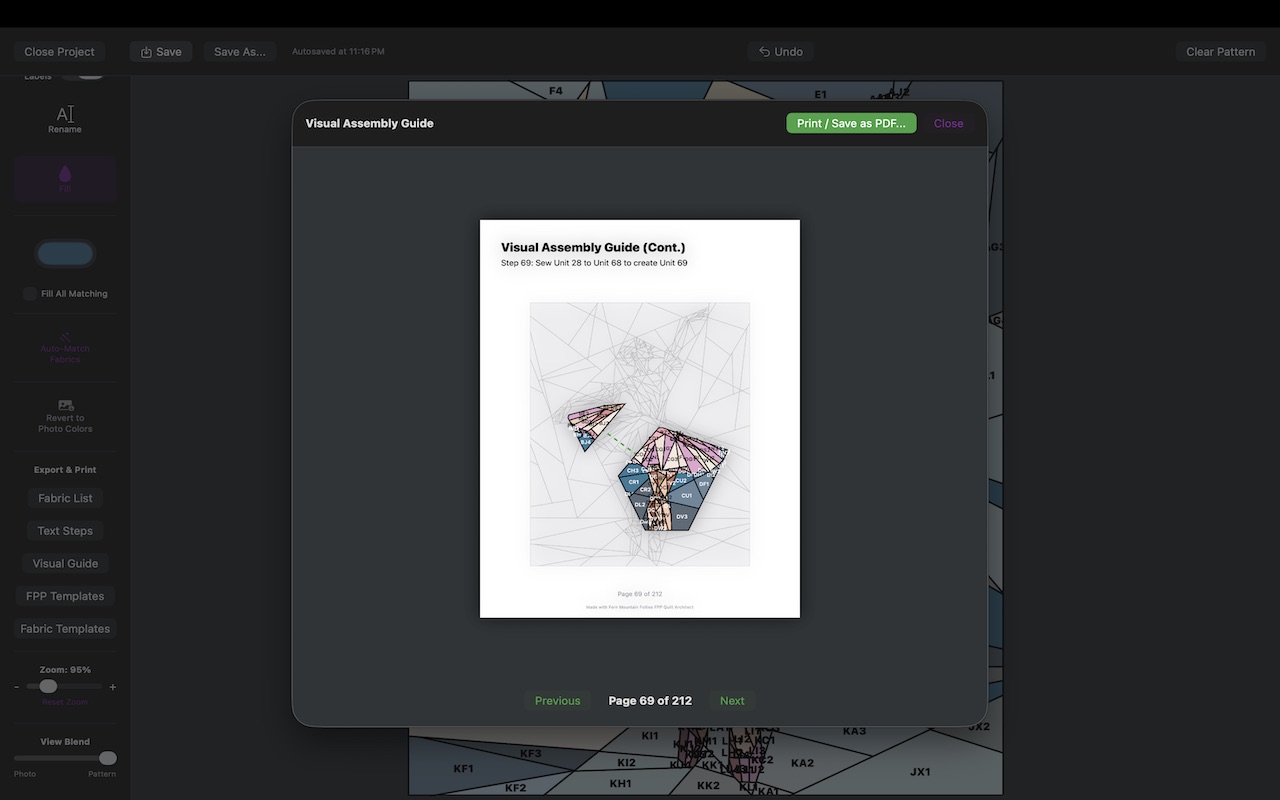Click the Revert to Photo Colors icon
1280x800 pixels.
click(65, 405)
